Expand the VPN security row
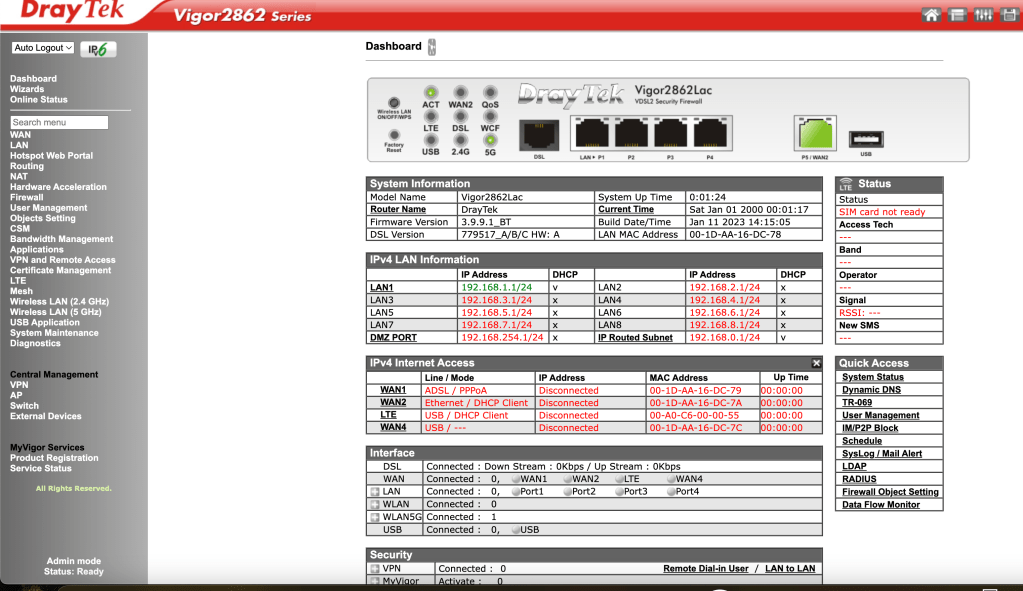Screen dimensions: 1023x591 [375, 569]
